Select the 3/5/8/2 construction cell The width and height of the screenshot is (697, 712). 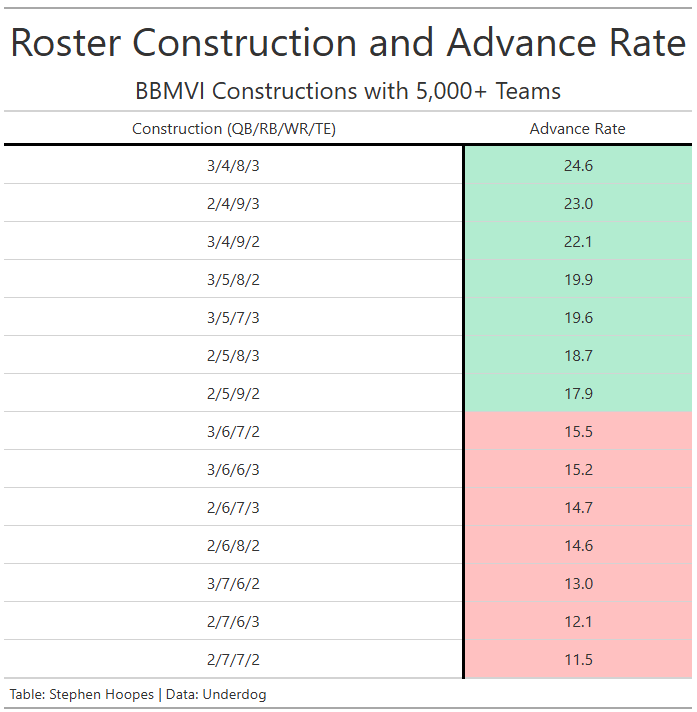click(x=233, y=279)
